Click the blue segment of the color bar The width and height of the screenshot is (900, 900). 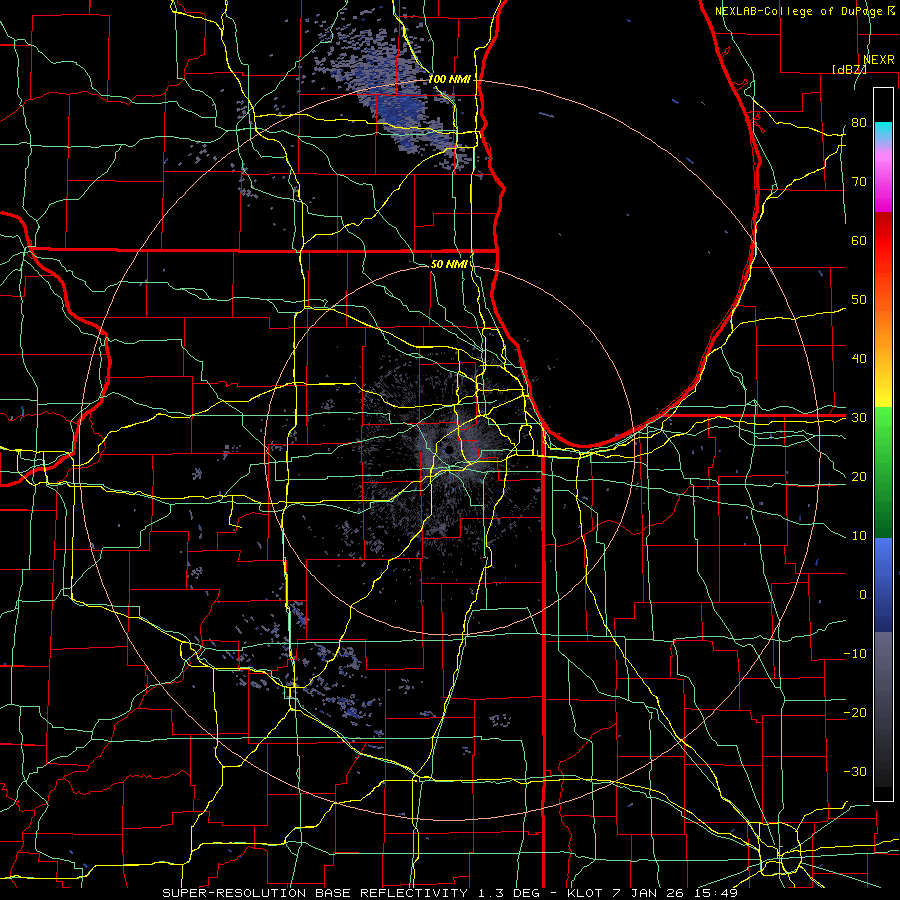coord(883,584)
